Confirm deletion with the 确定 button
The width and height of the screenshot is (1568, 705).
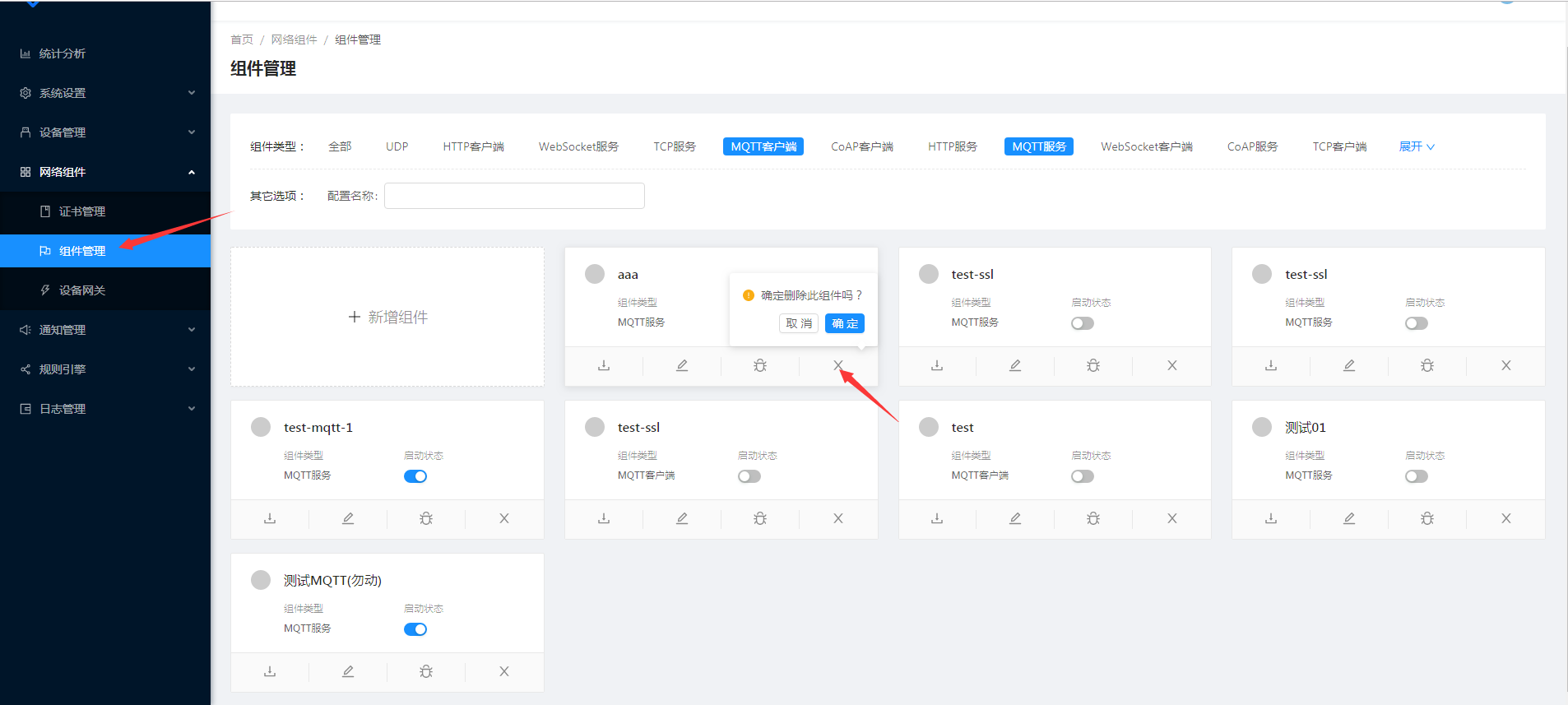click(844, 323)
